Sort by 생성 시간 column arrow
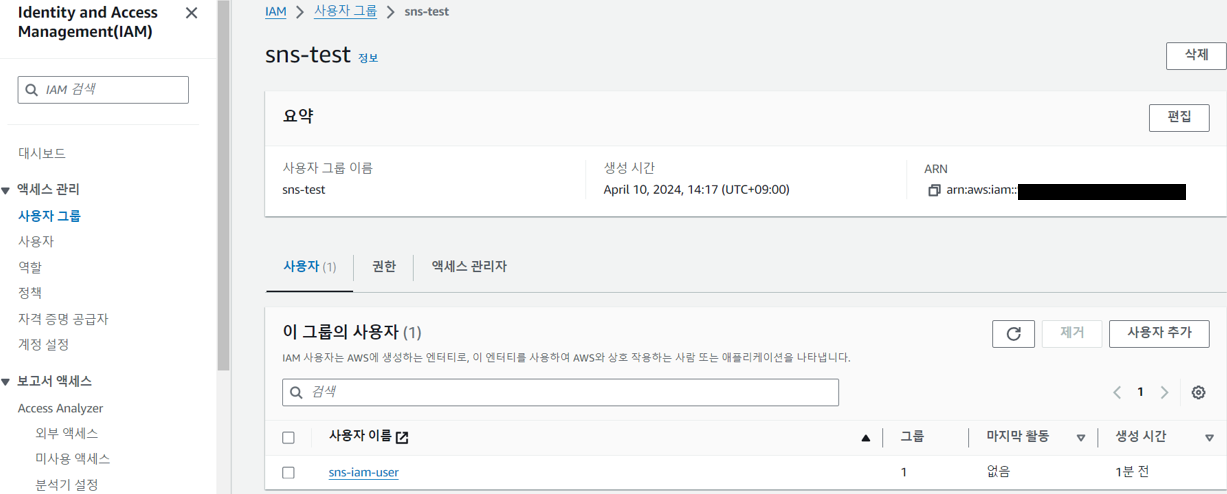This screenshot has width=1227, height=494. [x=1210, y=438]
